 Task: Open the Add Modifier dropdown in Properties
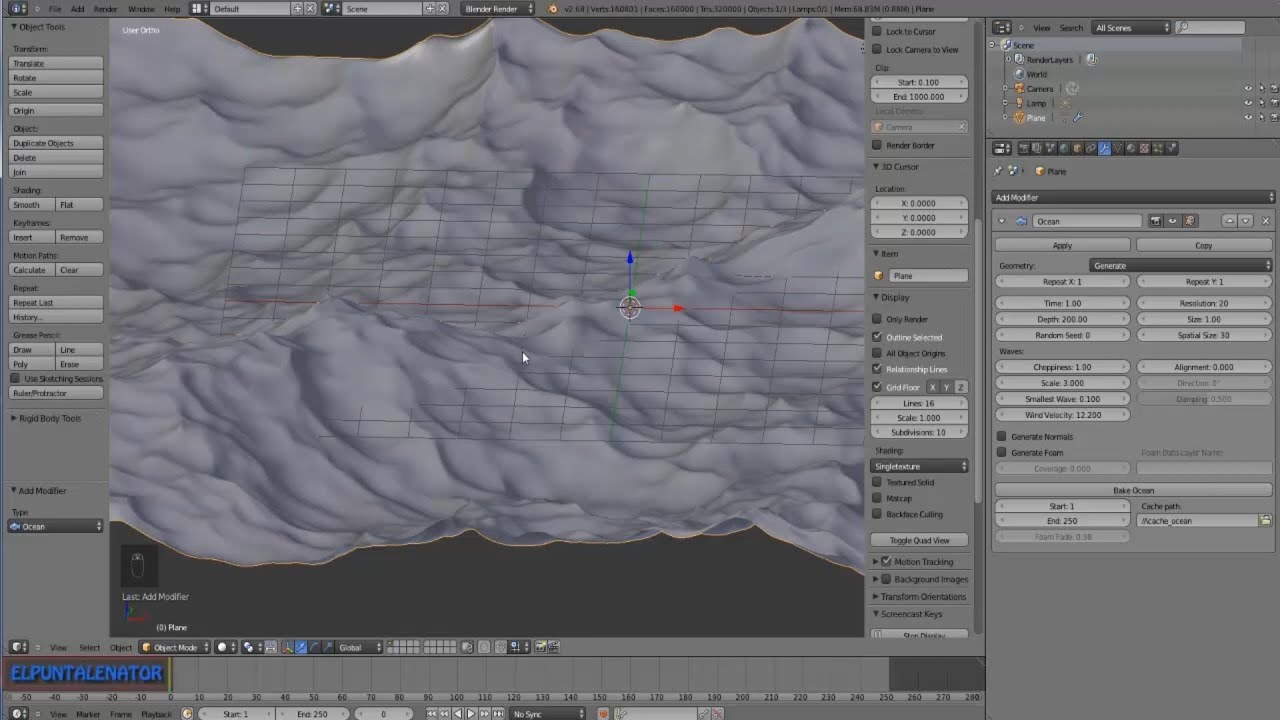coord(1133,197)
